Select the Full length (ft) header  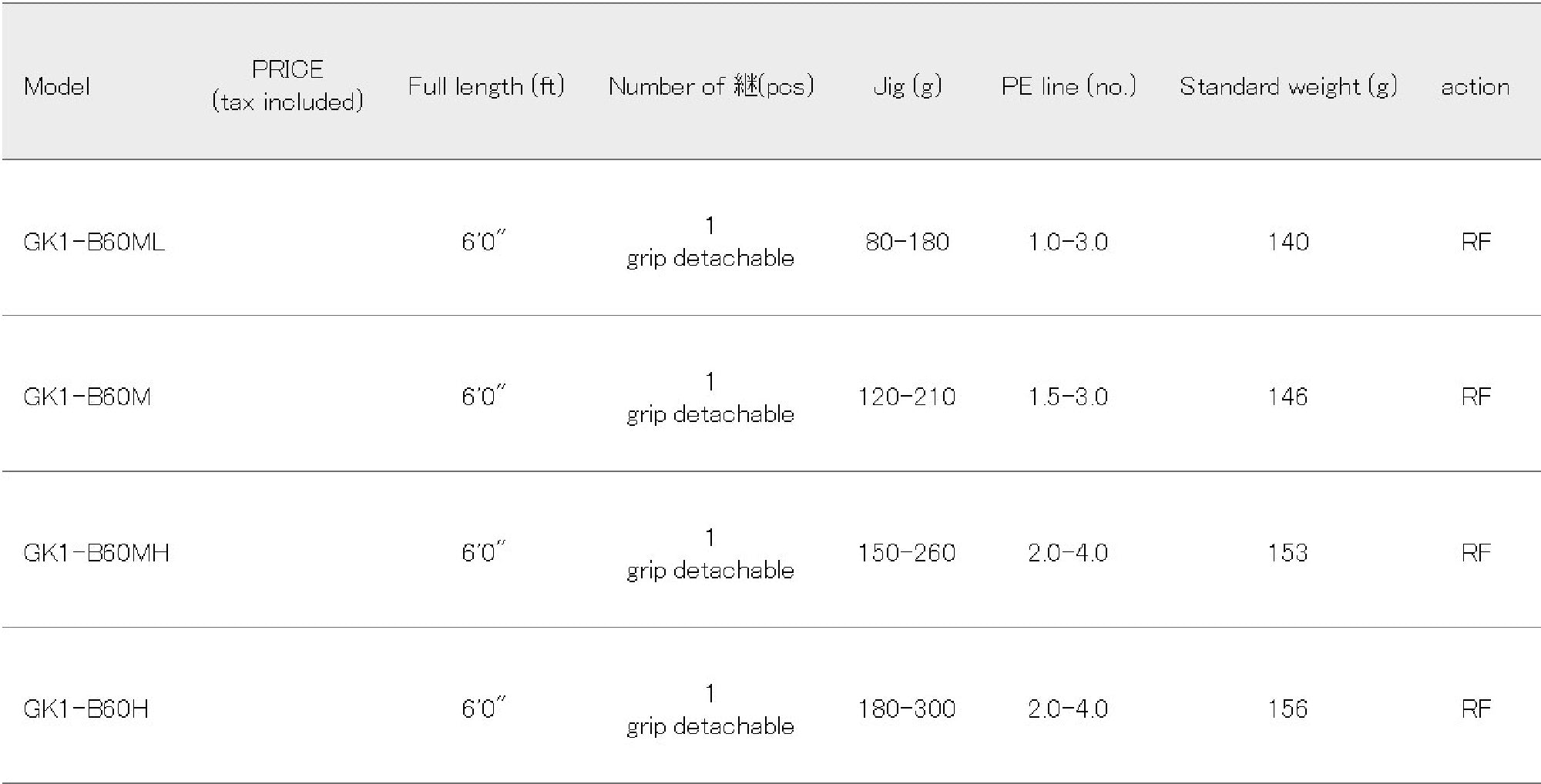485,86
